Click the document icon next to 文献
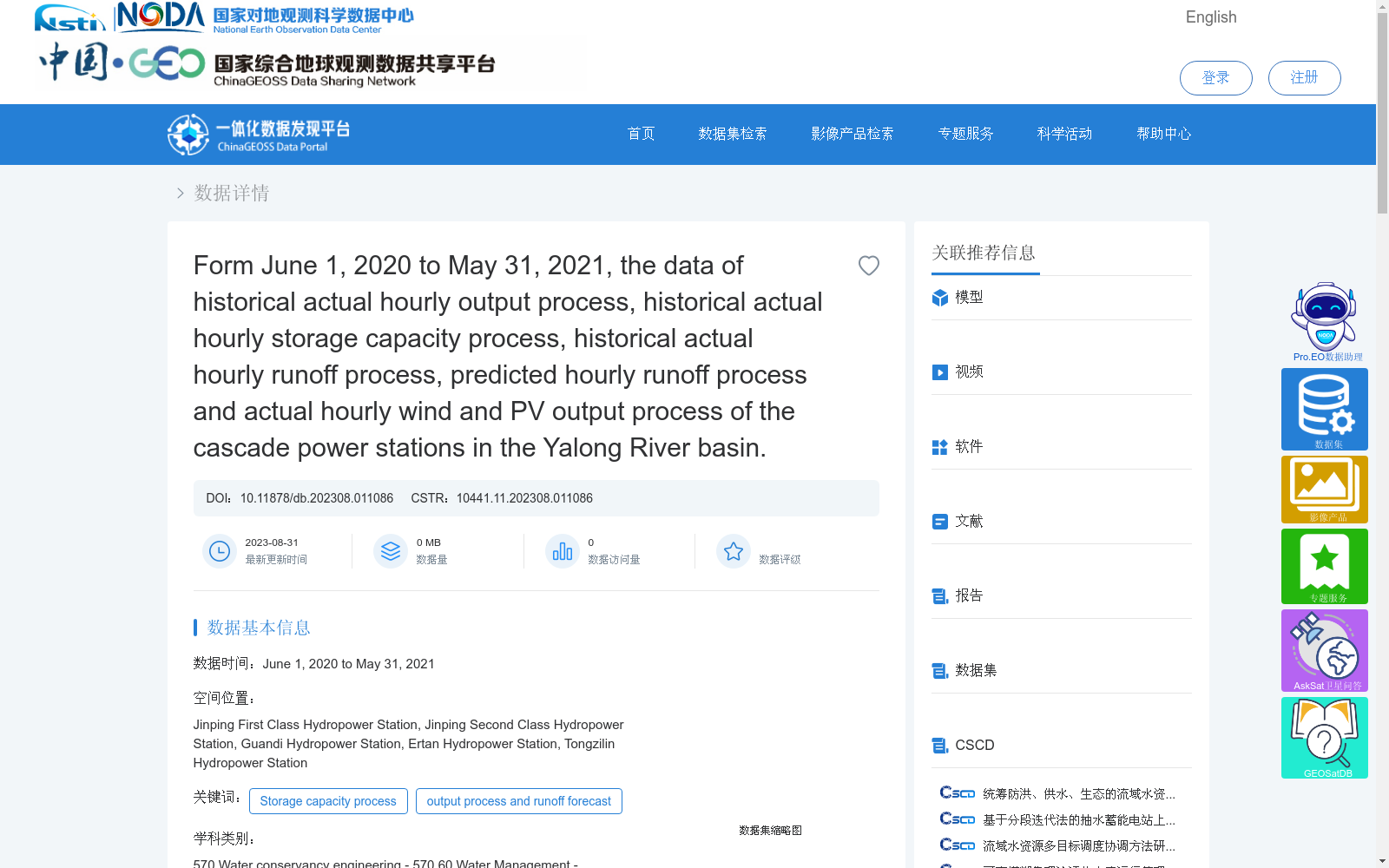Viewport: 1389px width, 868px height. [939, 522]
